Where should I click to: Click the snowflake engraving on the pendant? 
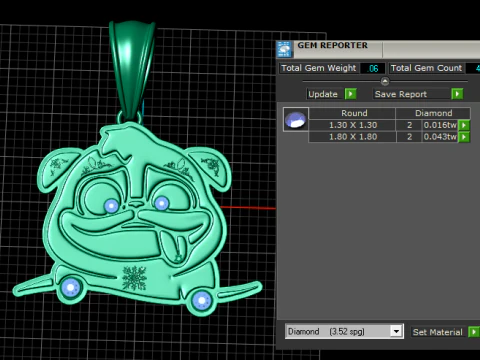(134, 278)
